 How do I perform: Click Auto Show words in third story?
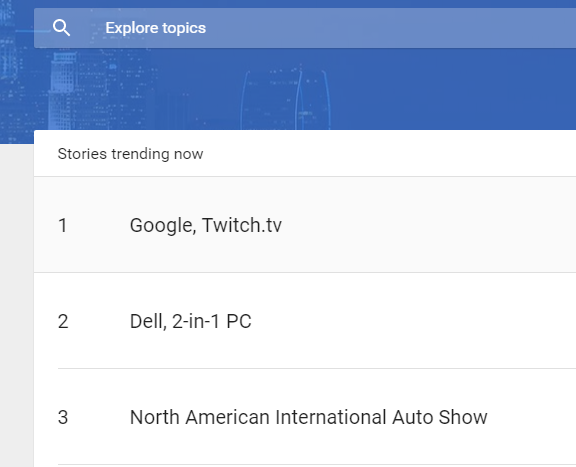pos(440,417)
